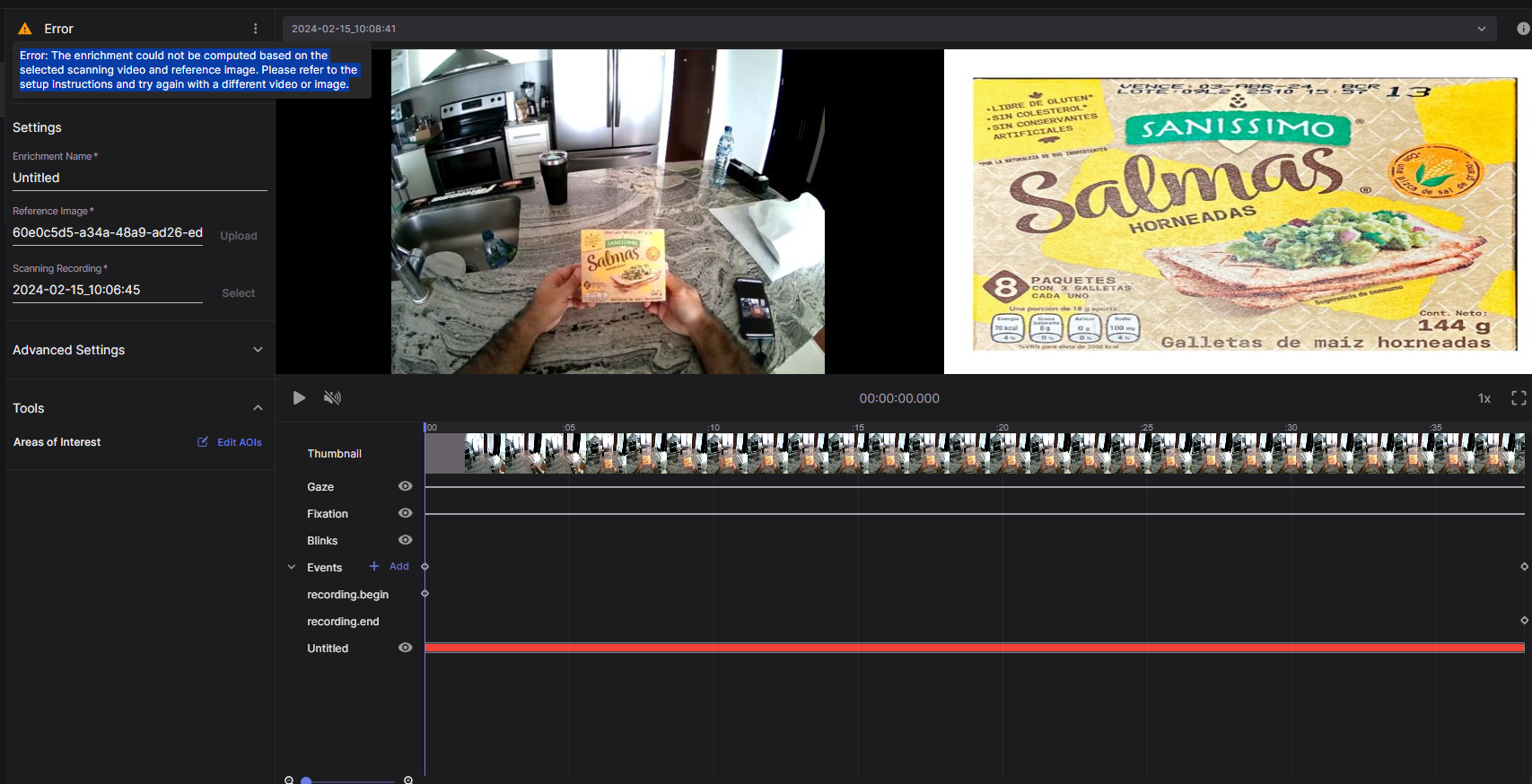Click Upload for reference image
This screenshot has width=1532, height=784.
239,236
